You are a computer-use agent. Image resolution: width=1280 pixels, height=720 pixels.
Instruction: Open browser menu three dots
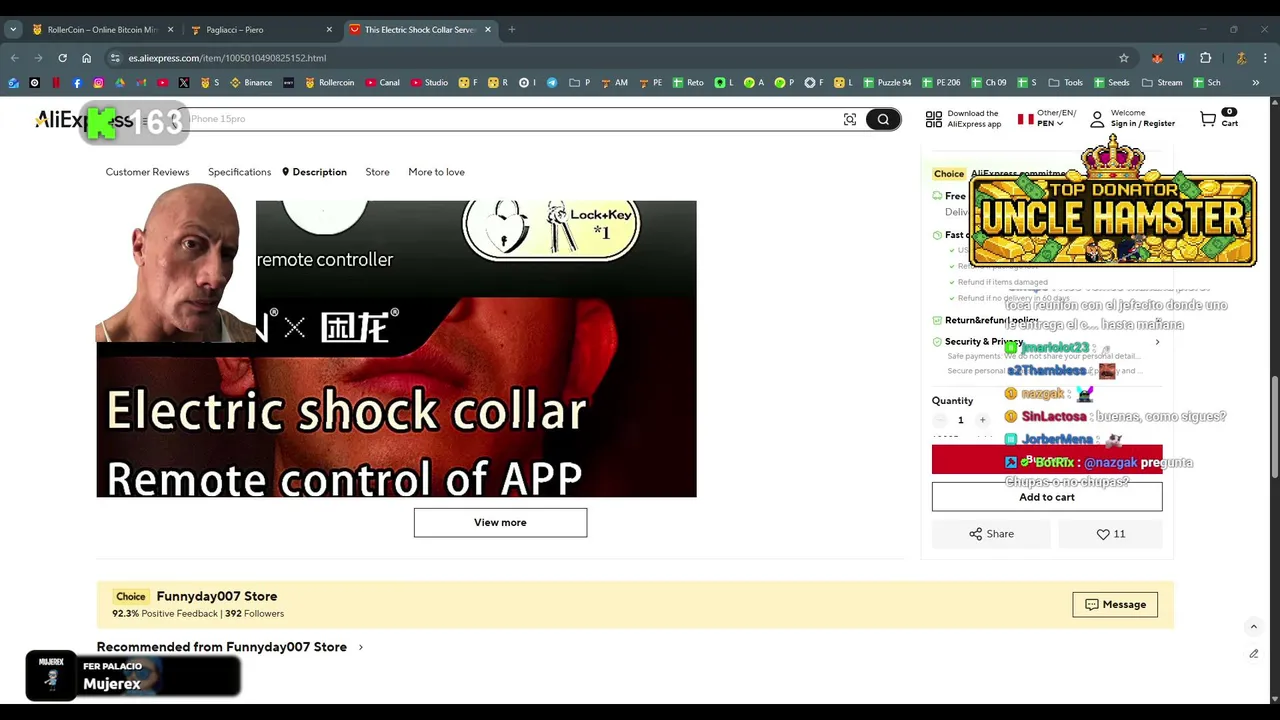tap(1265, 58)
